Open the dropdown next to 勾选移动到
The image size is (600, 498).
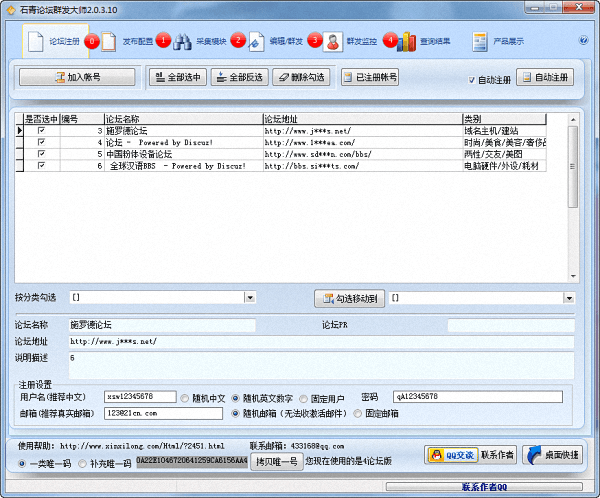click(570, 298)
